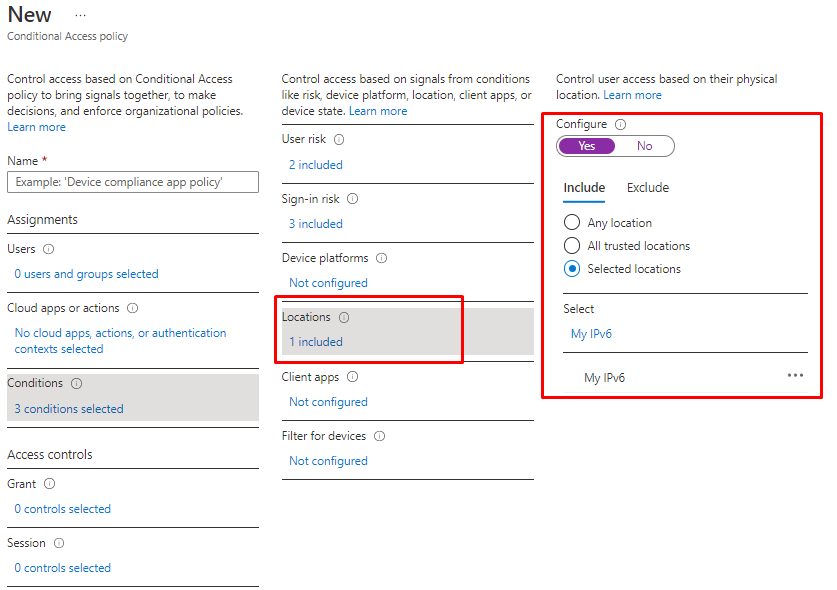The height and width of the screenshot is (590, 837).
Task: Switch to the Exclude tab
Action: pyautogui.click(x=647, y=188)
